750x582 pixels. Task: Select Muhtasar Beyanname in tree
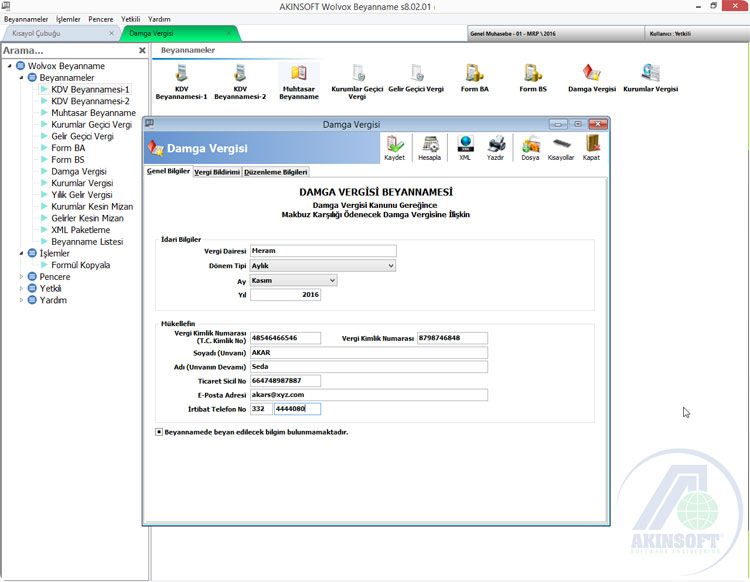click(x=93, y=113)
